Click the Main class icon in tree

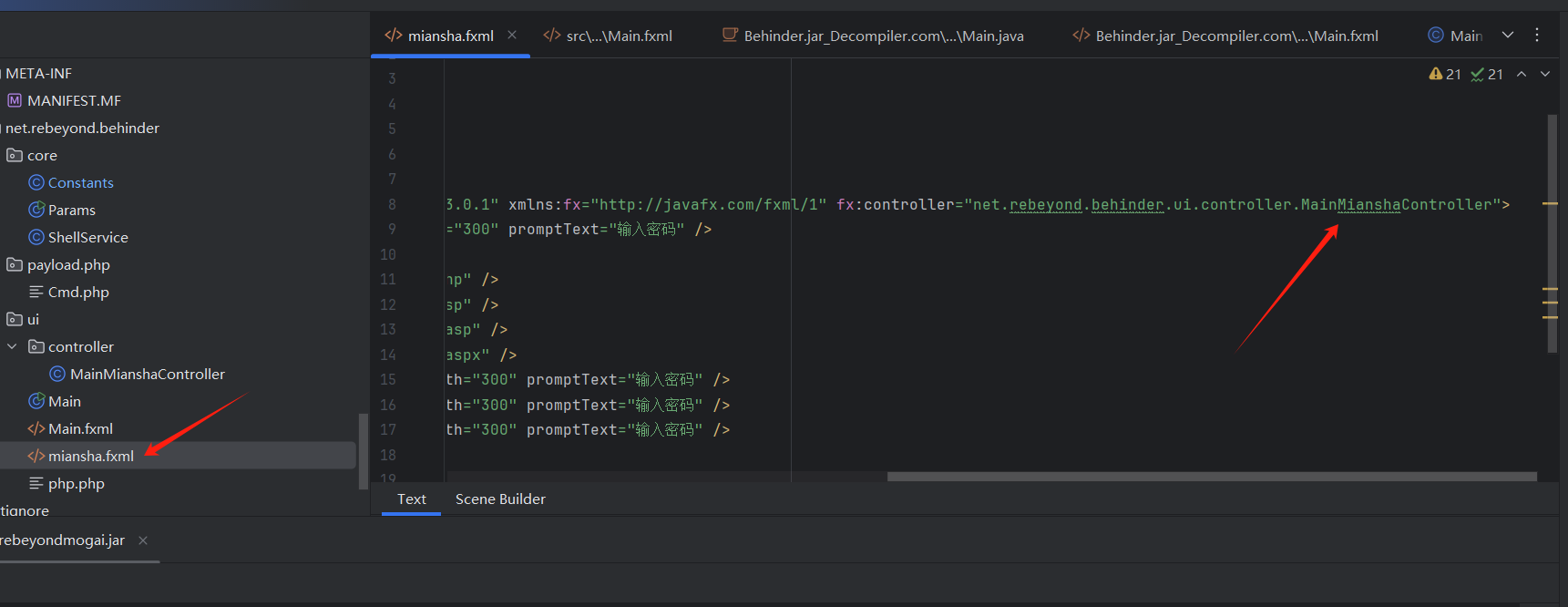click(36, 401)
